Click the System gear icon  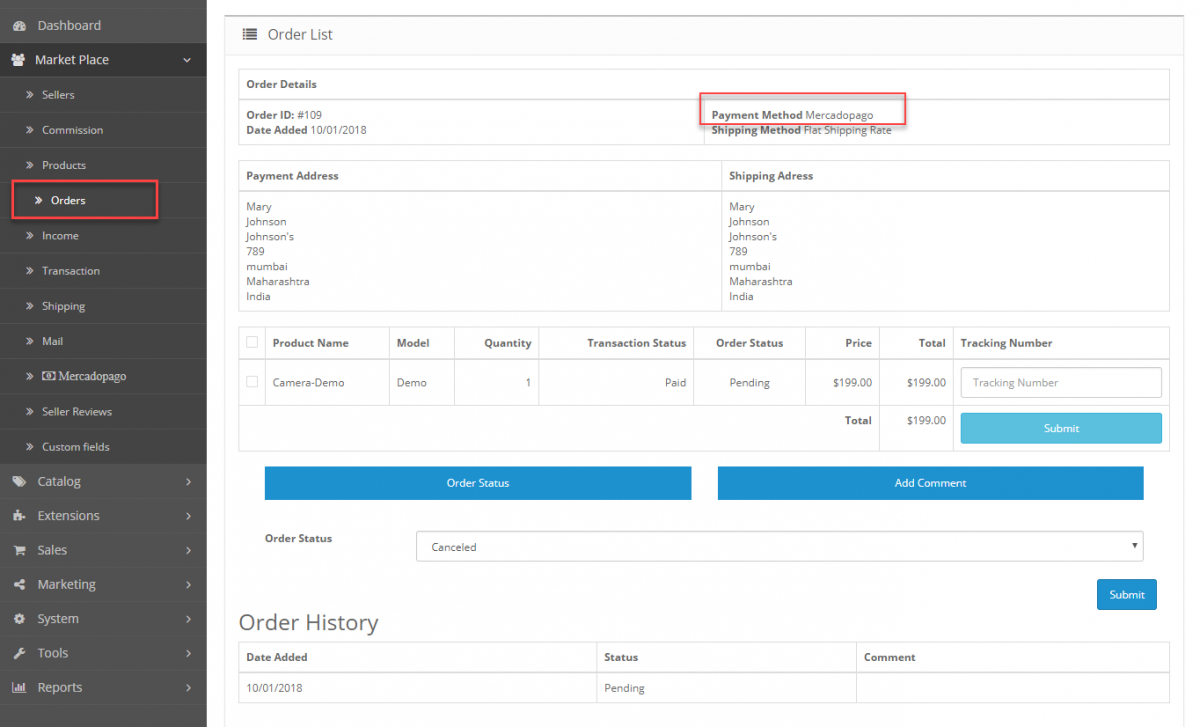click(19, 619)
